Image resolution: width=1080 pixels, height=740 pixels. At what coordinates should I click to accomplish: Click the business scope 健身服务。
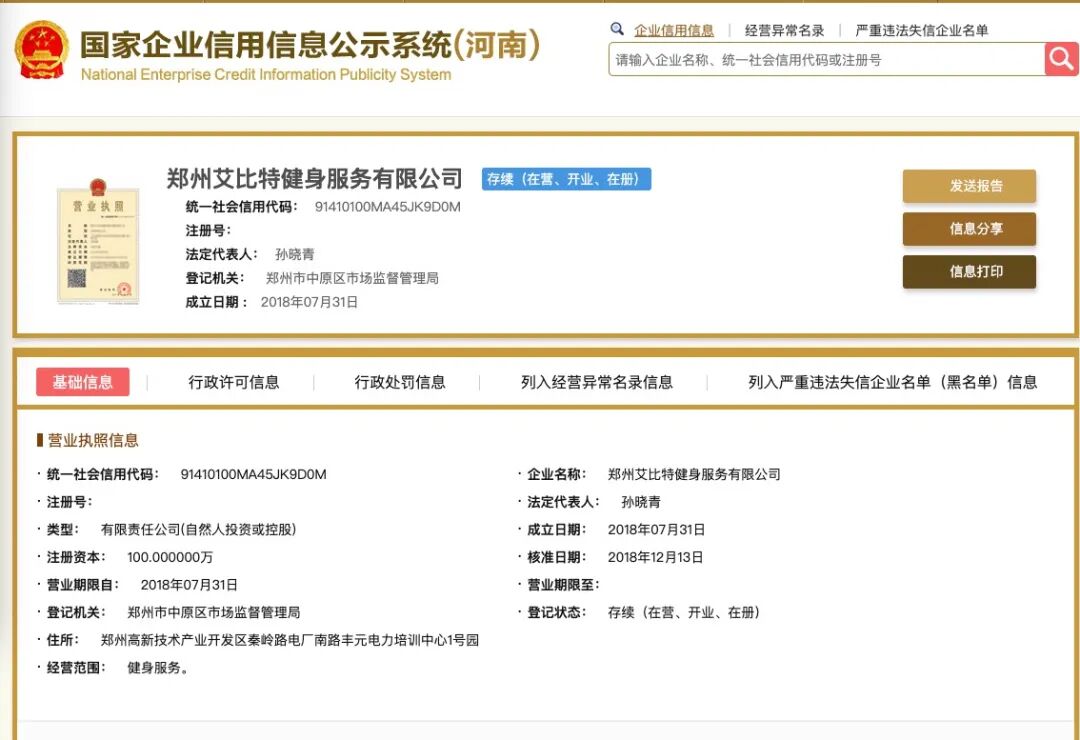point(158,668)
